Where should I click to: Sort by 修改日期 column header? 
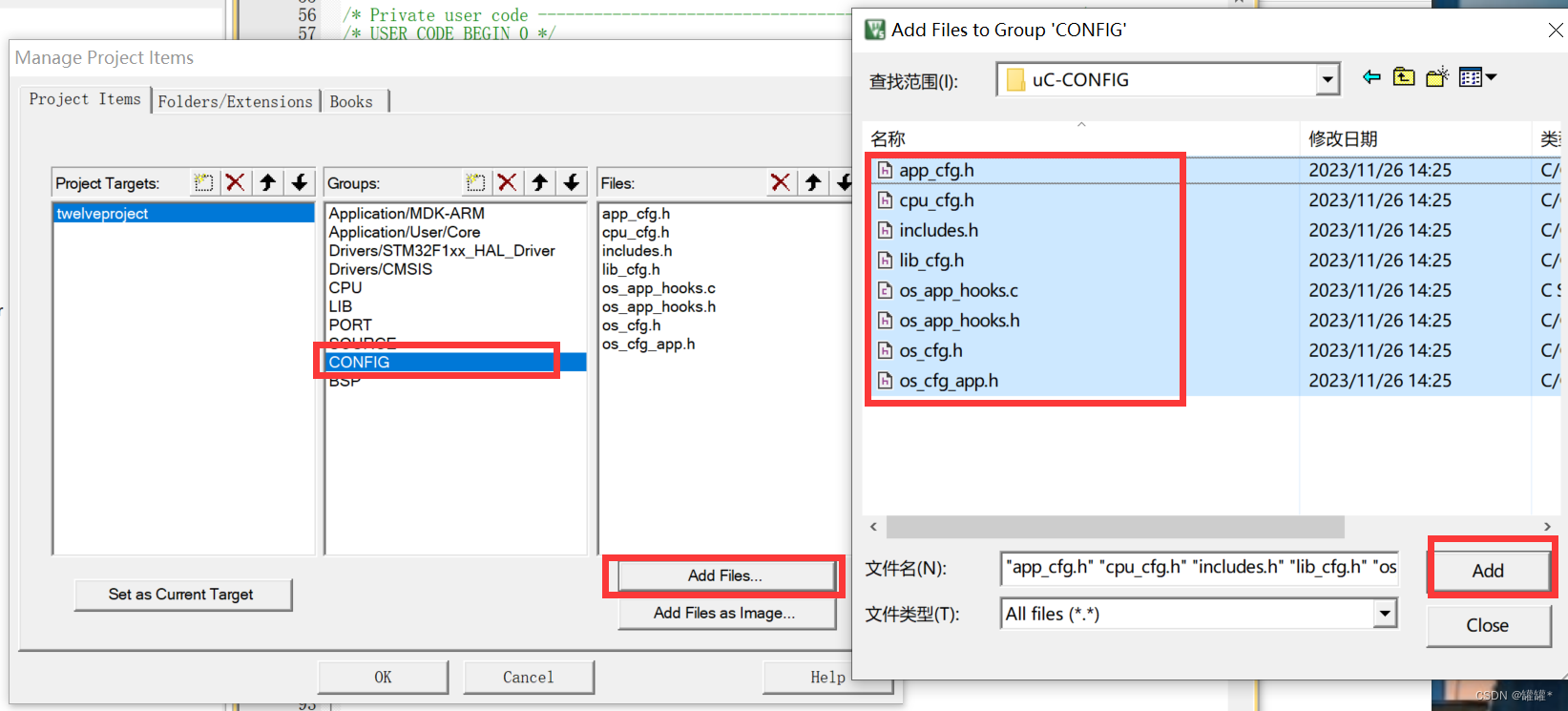coord(1415,138)
